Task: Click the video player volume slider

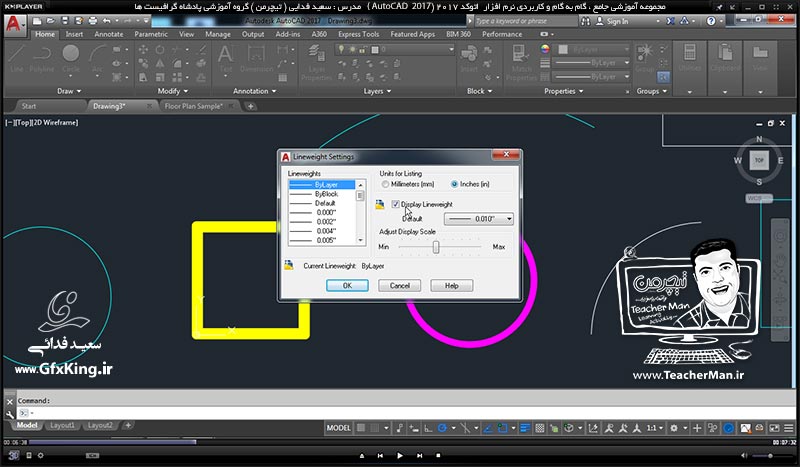Action: 769,455
